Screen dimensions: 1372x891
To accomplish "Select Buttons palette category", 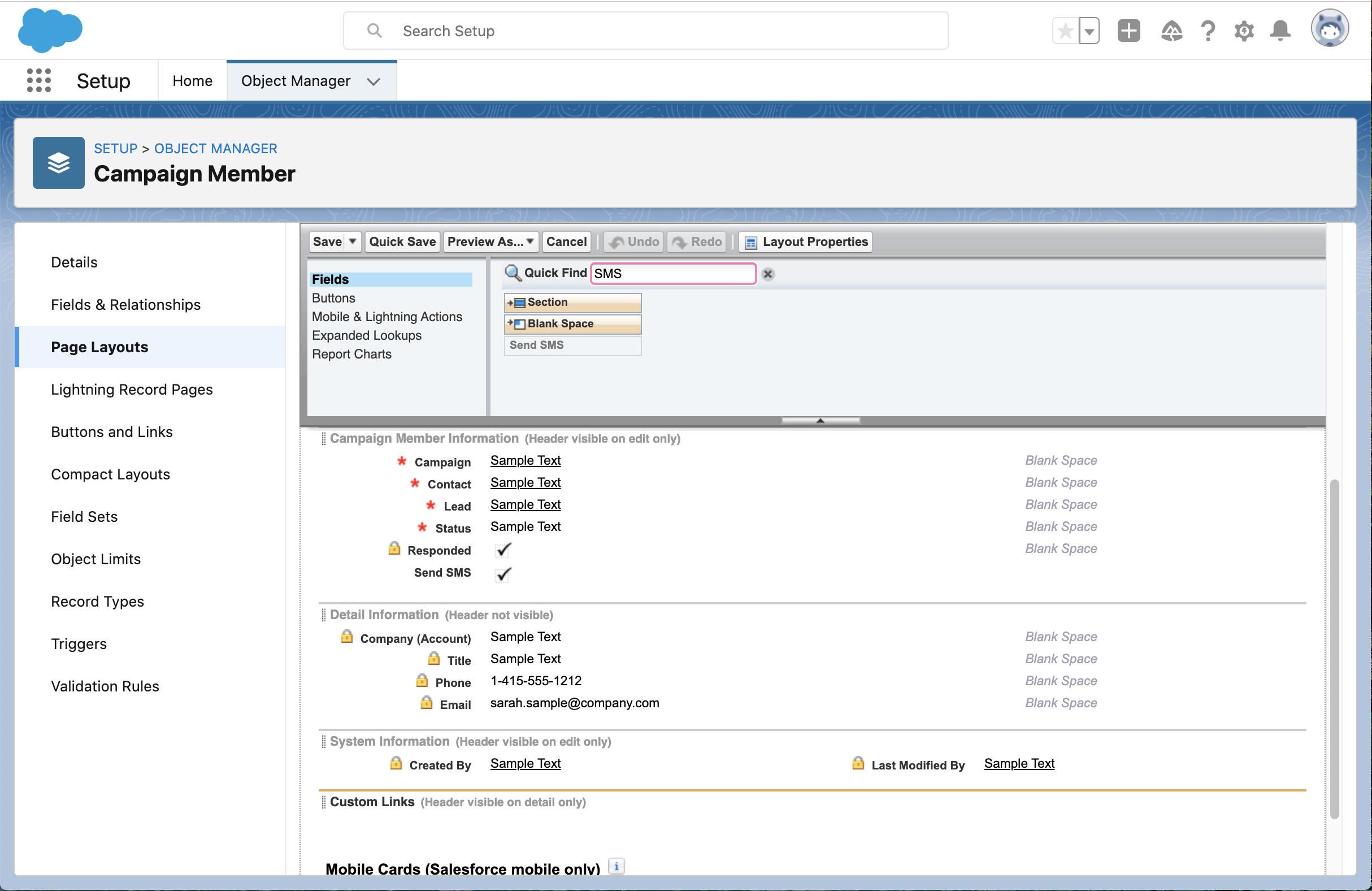I will point(334,298).
